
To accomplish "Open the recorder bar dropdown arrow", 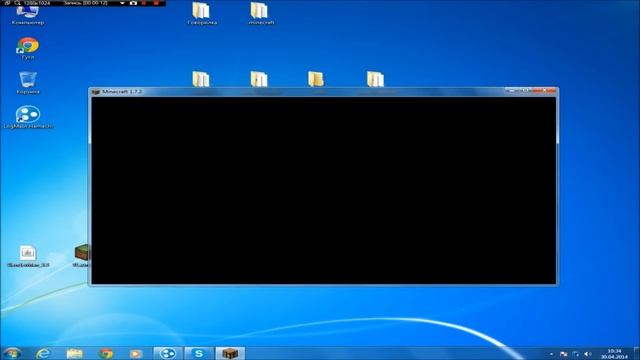I will pos(122,3).
